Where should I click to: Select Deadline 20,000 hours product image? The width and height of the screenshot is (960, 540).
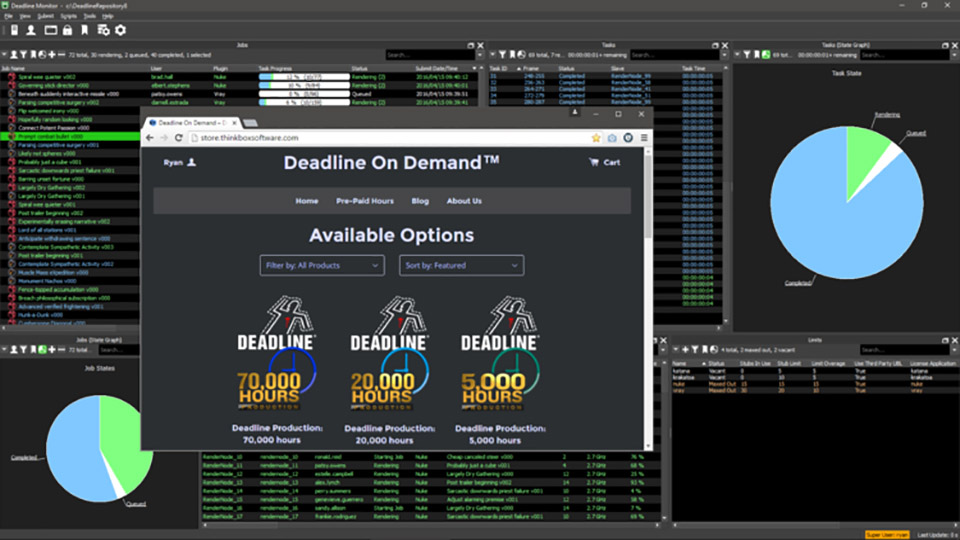(389, 354)
